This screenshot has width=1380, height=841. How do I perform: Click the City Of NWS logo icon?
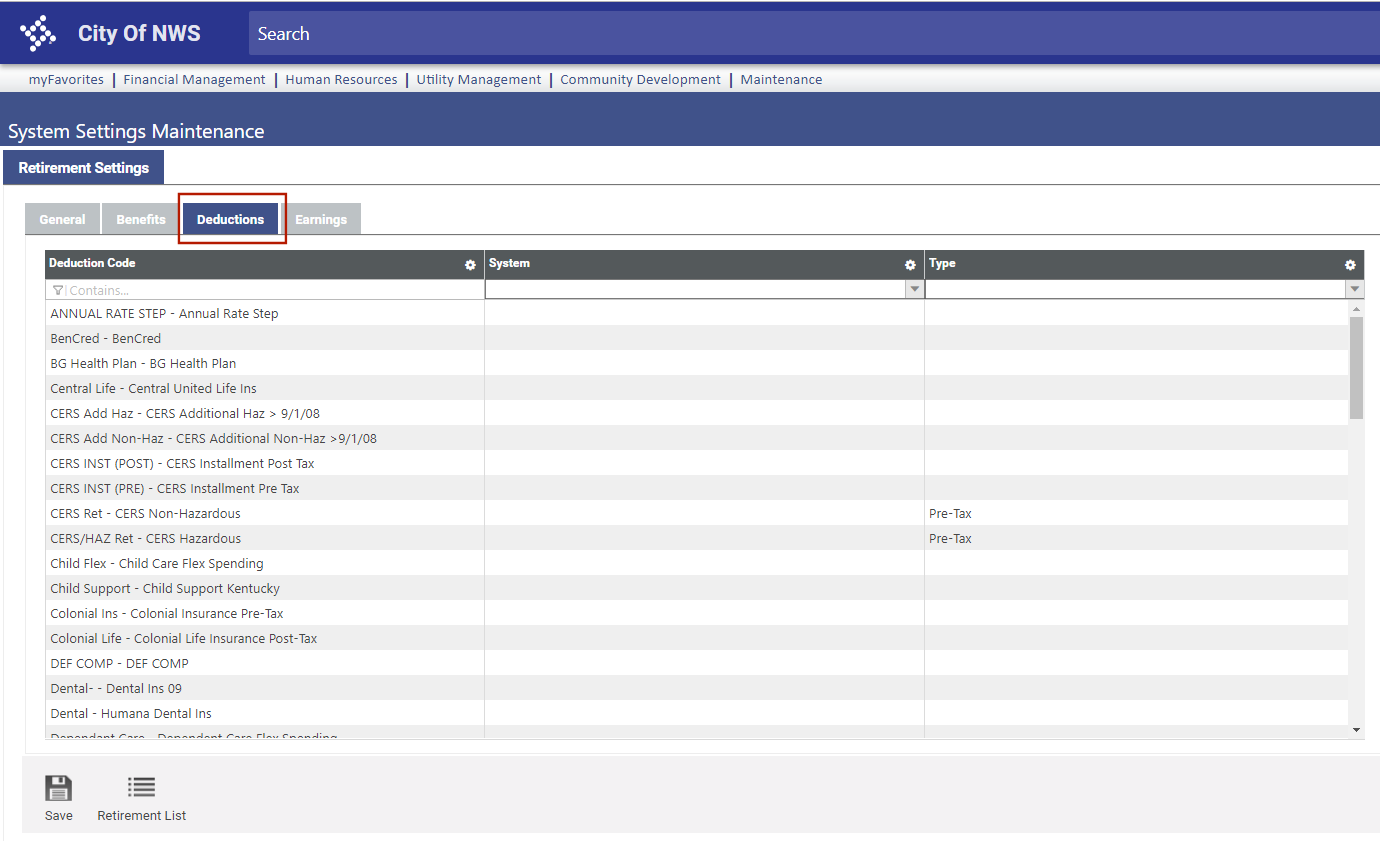(x=38, y=33)
